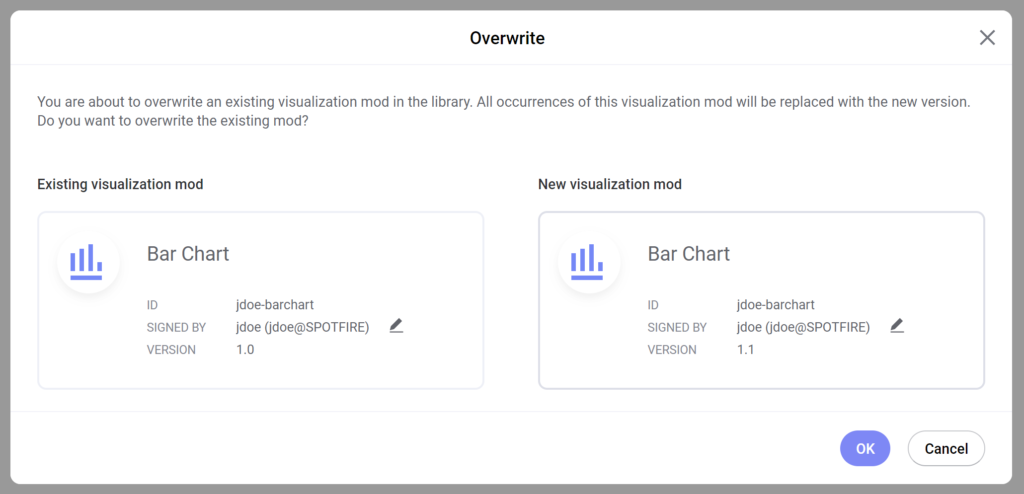Click the bar chart icon in new mod card
Image resolution: width=1024 pixels, height=494 pixels.
pos(589,261)
